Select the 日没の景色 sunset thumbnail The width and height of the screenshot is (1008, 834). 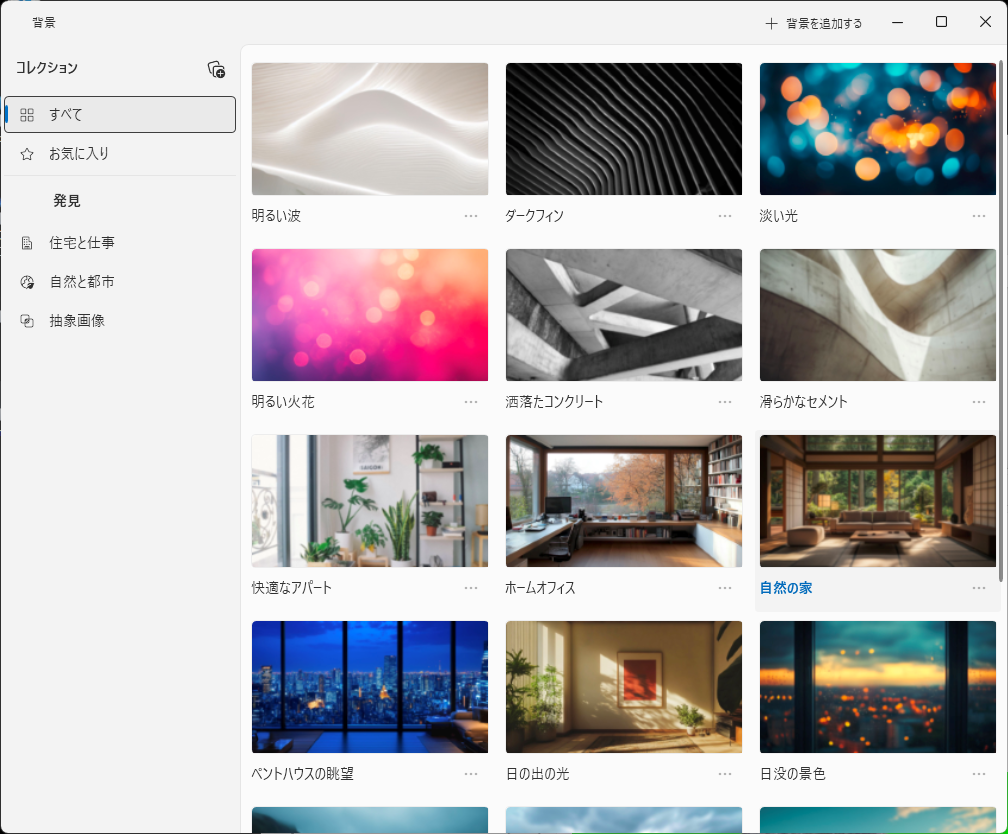[878, 687]
